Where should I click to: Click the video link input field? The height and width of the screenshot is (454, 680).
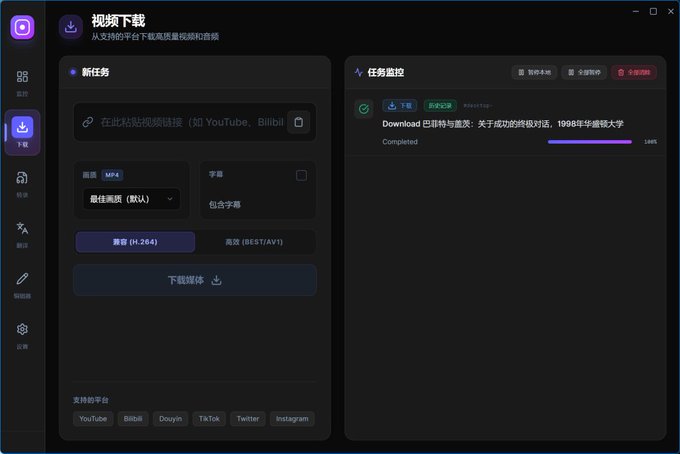pos(184,122)
